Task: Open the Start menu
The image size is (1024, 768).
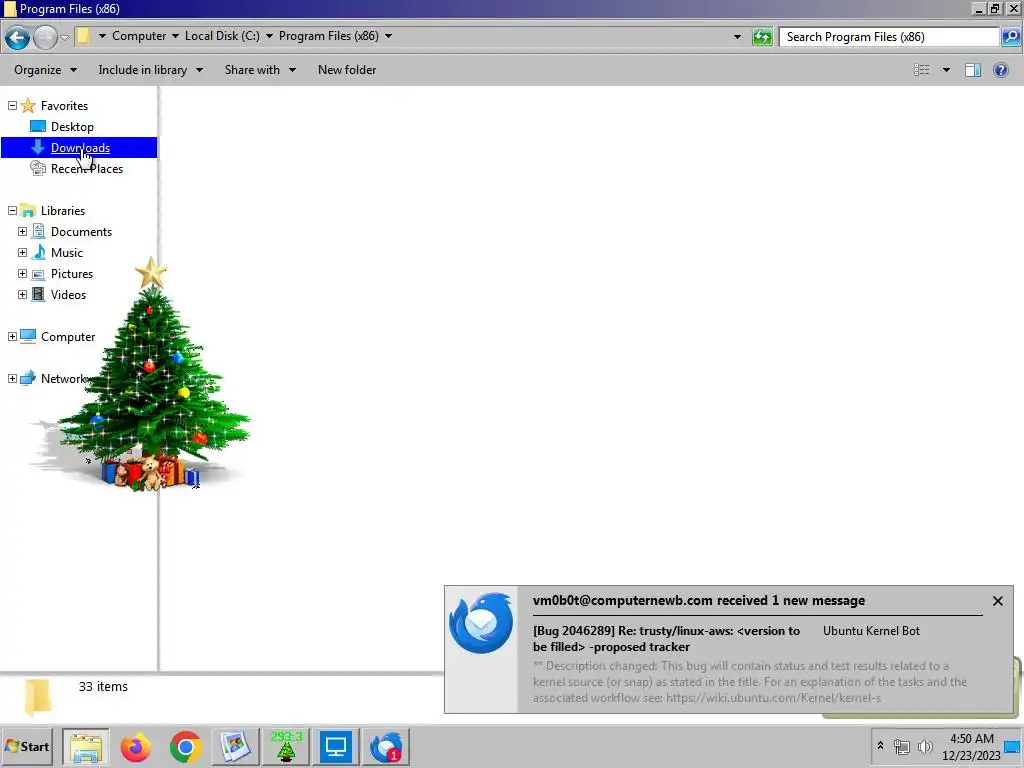Action: click(27, 746)
